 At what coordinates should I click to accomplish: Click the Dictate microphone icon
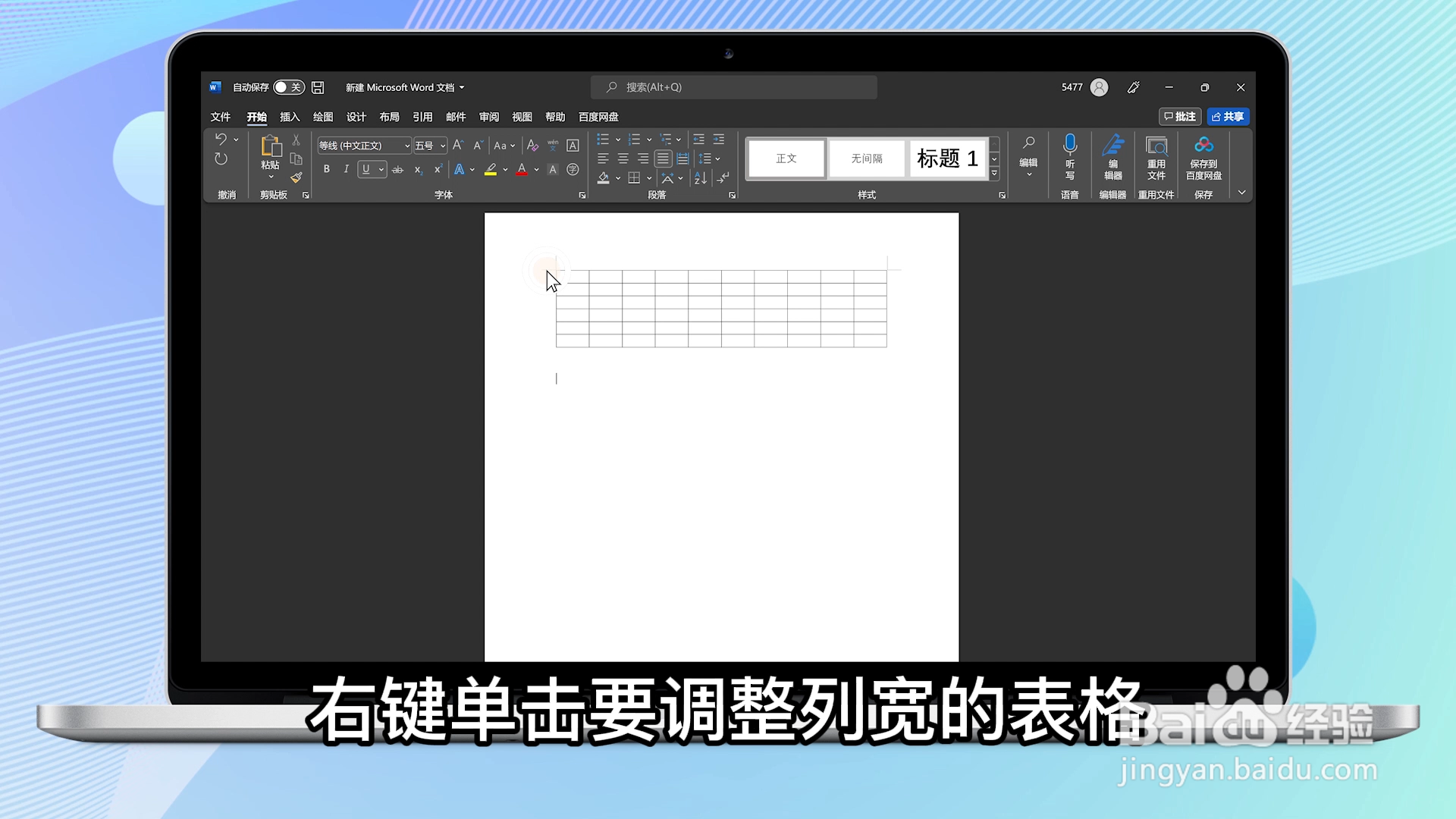pos(1069,144)
